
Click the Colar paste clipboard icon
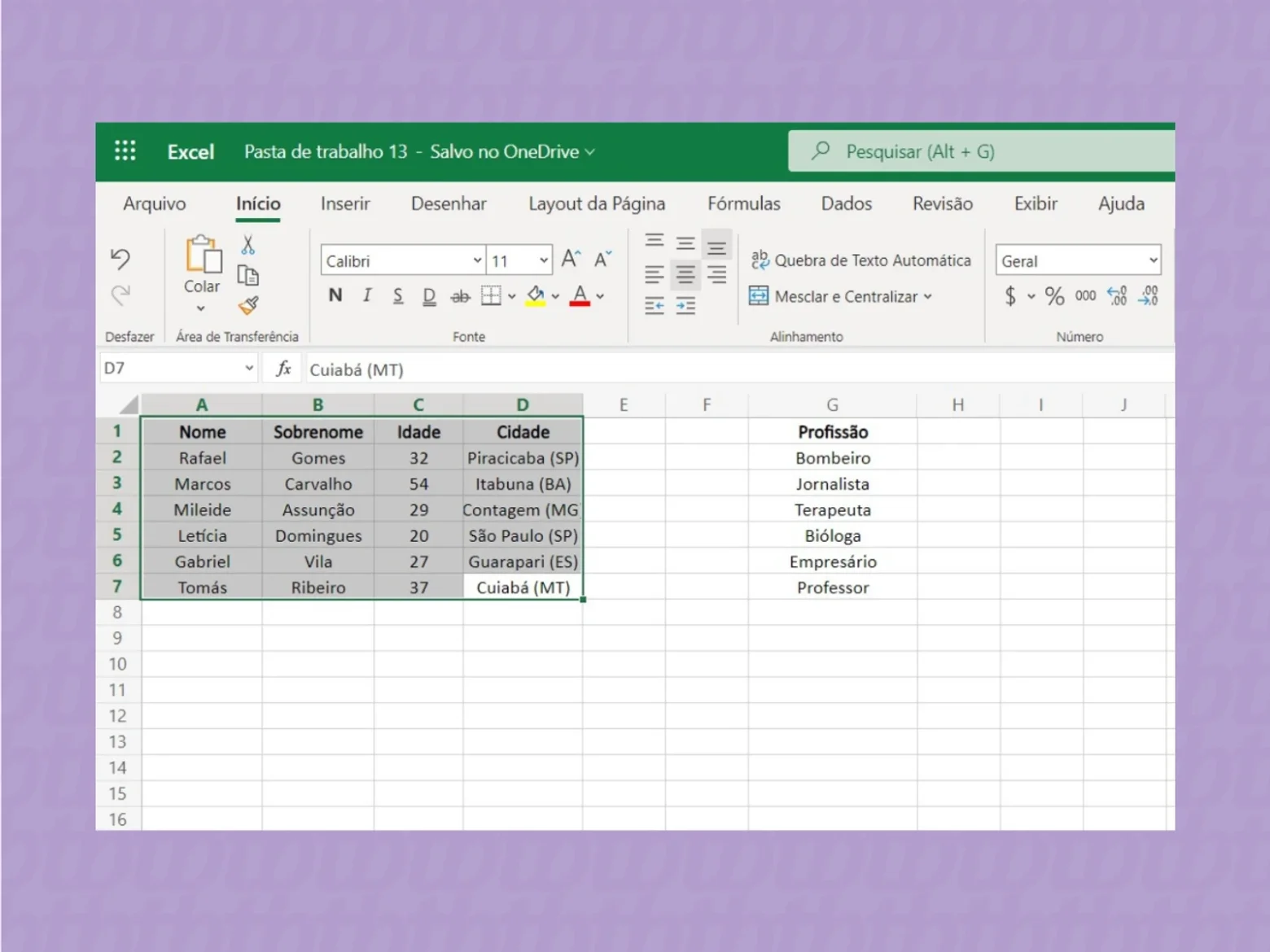[204, 254]
